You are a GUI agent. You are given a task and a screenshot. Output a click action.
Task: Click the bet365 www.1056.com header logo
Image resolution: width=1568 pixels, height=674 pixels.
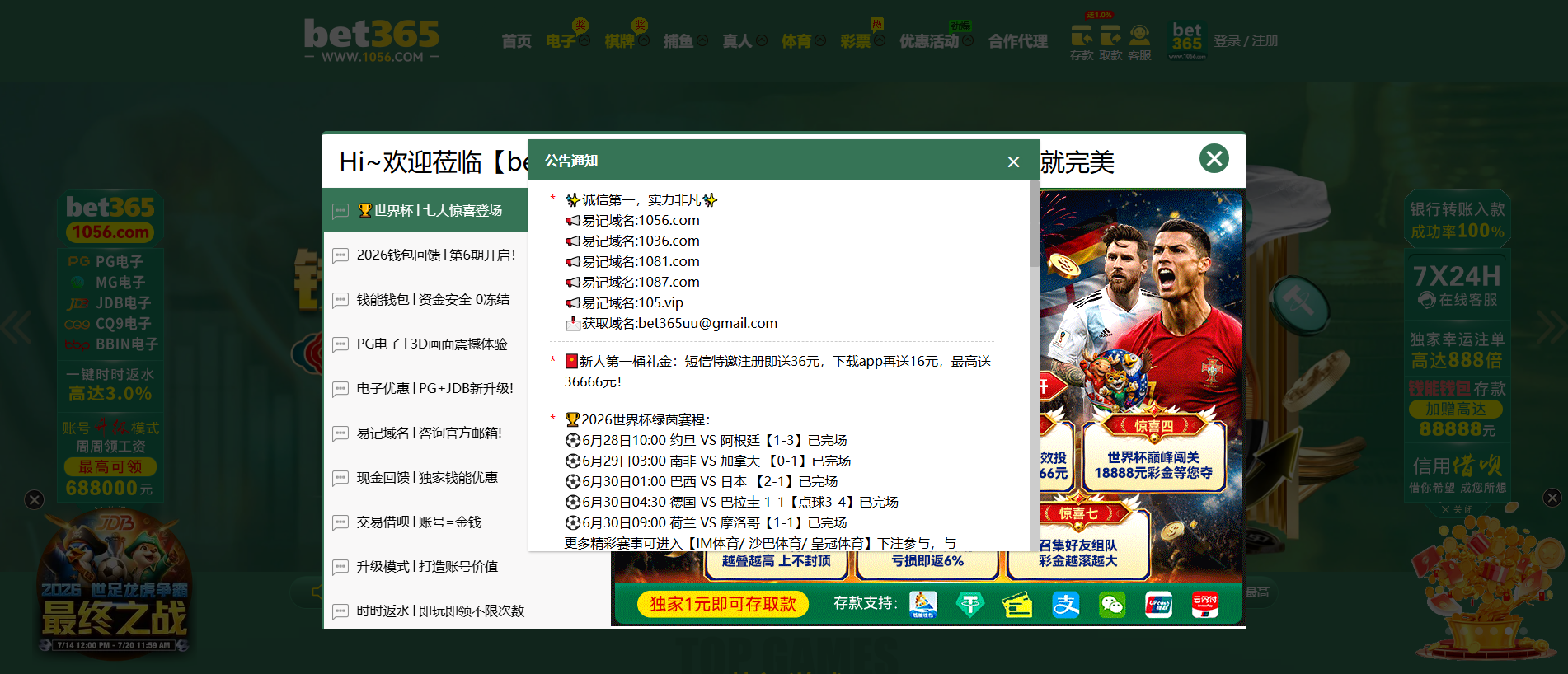click(x=372, y=40)
